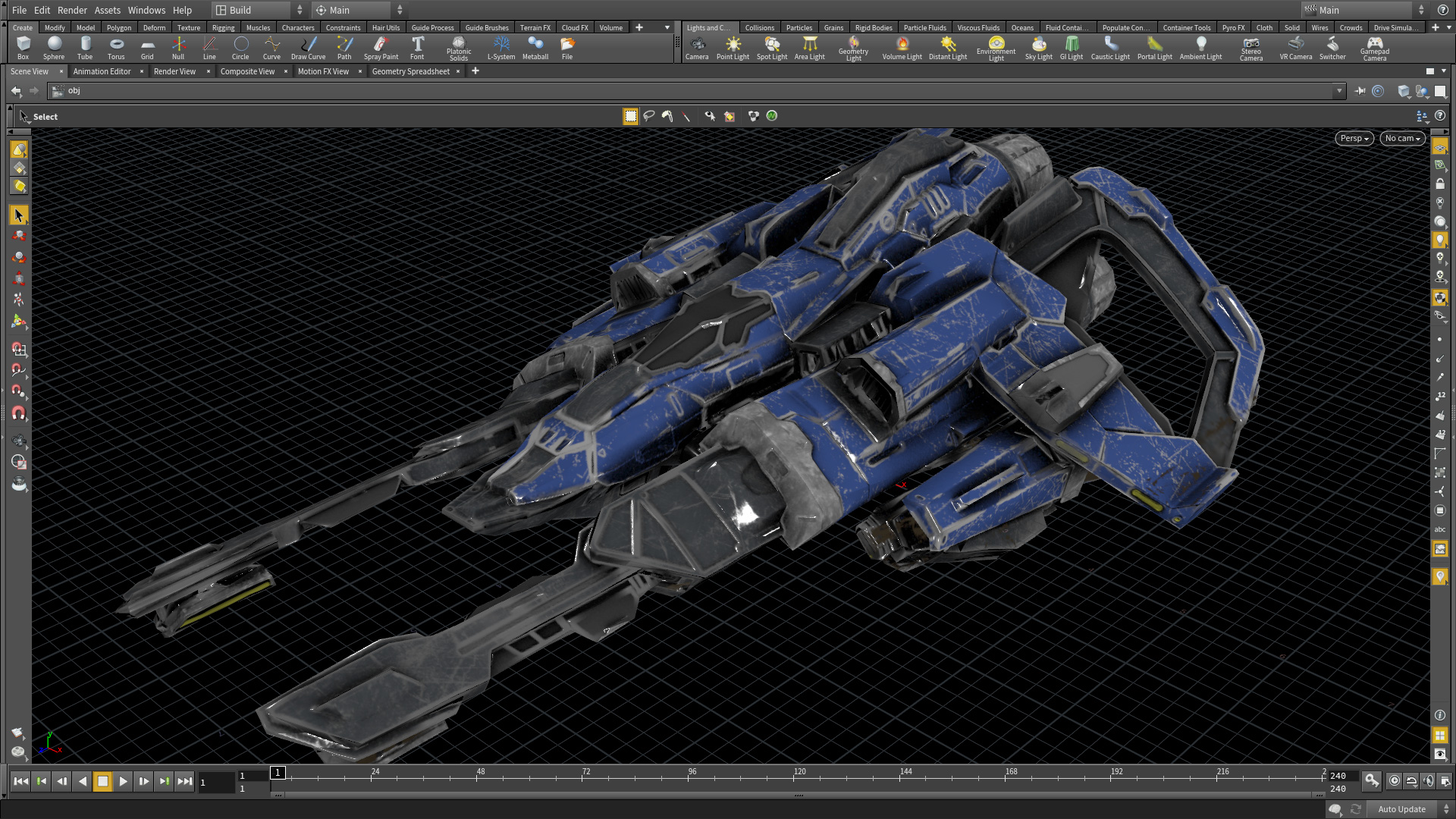The height and width of the screenshot is (819, 1456).
Task: Add a Sky Light from the Lights shelf
Action: click(1038, 48)
